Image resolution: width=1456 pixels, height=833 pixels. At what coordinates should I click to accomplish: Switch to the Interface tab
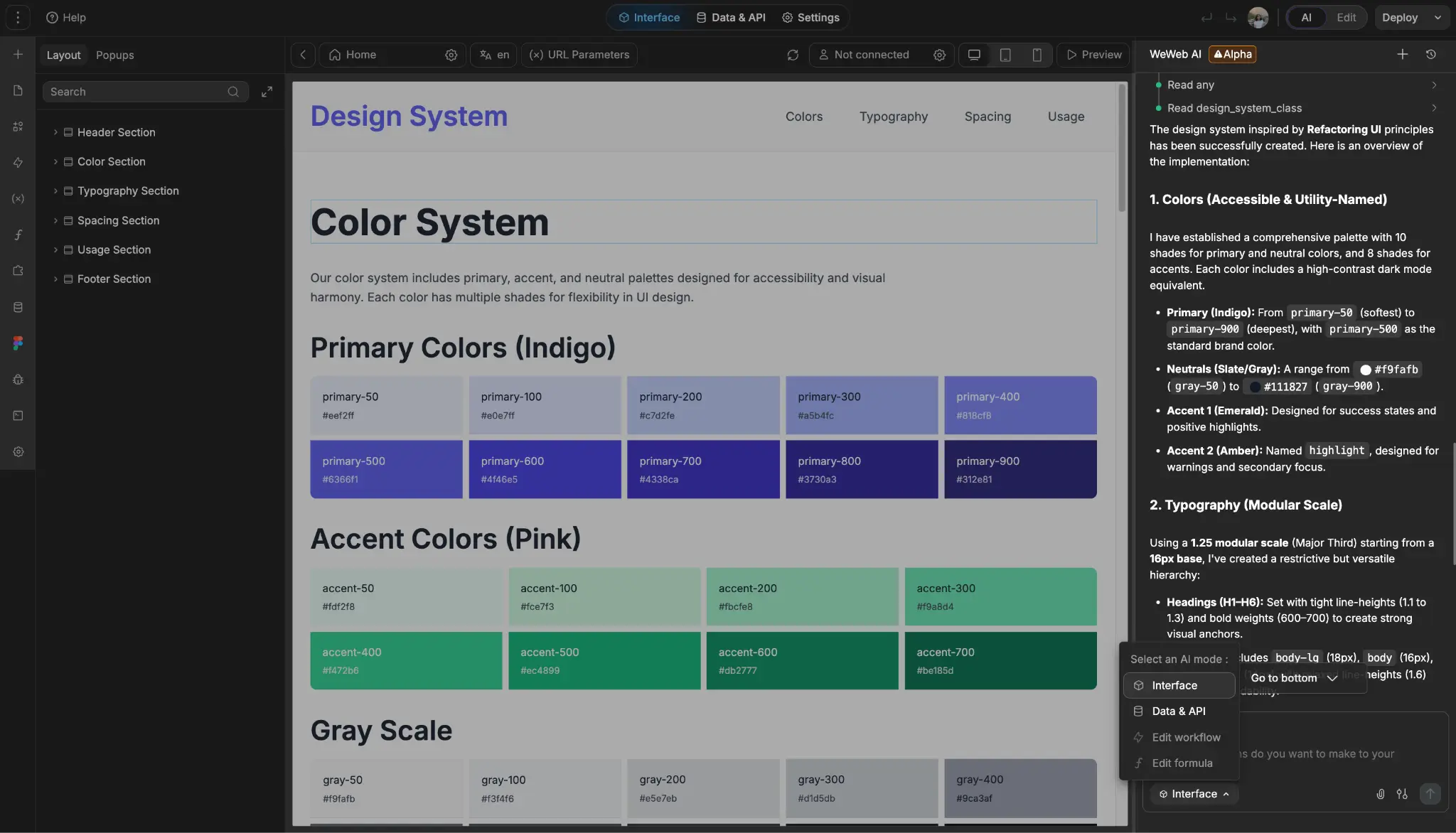[649, 18]
